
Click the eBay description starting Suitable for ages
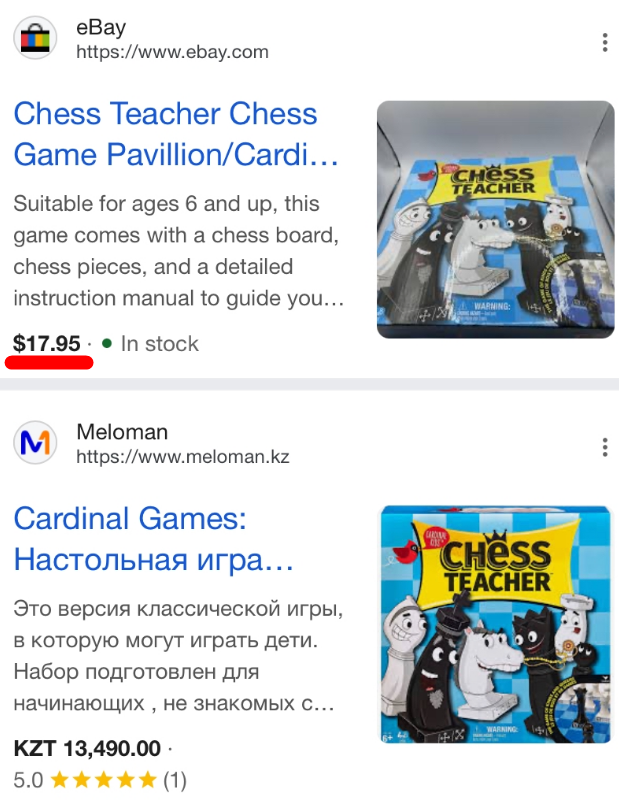pyautogui.click(x=178, y=251)
